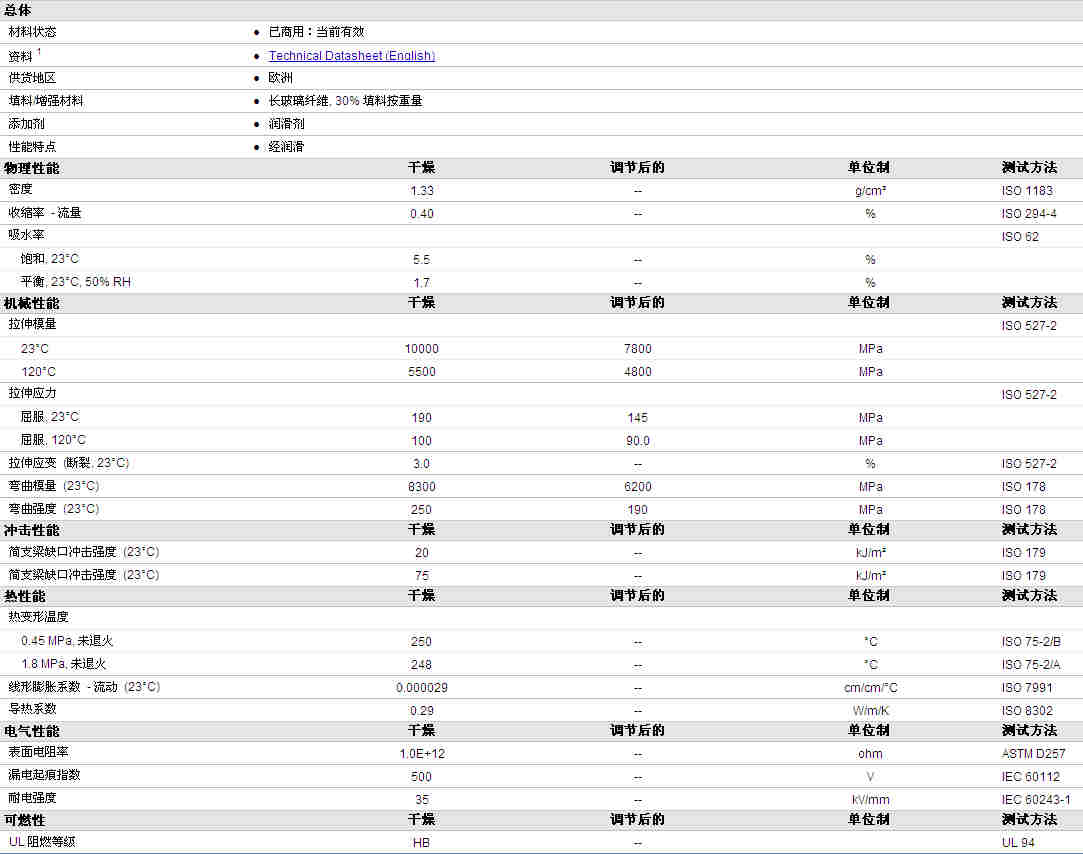Viewport: 1083px width, 854px height.
Task: Click 长玻璃纤维, 30% 填料按重量 text
Action: click(345, 101)
